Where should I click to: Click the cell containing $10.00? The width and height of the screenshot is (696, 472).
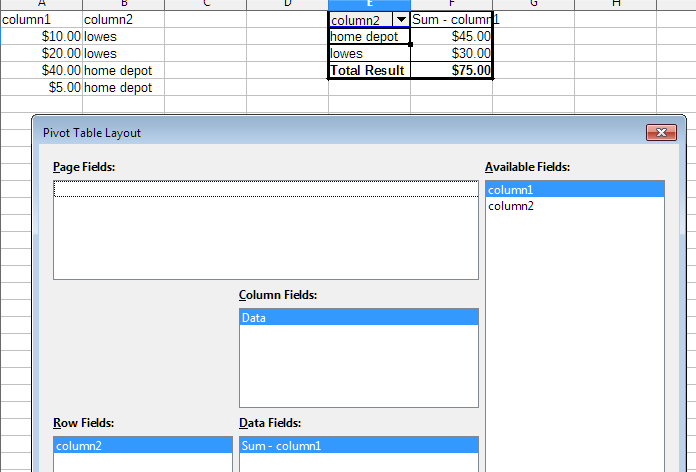pos(41,36)
